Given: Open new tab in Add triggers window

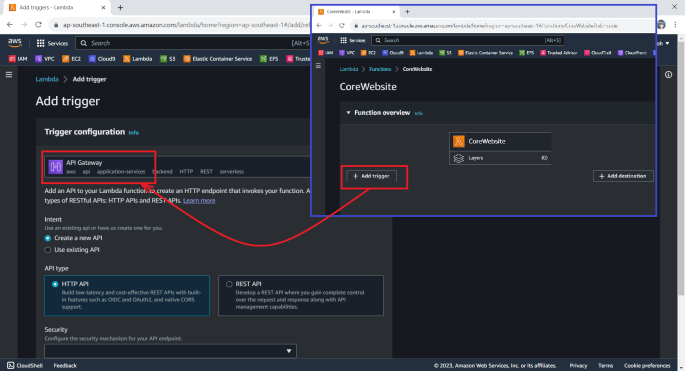Looking at the screenshot, I should (121, 7).
